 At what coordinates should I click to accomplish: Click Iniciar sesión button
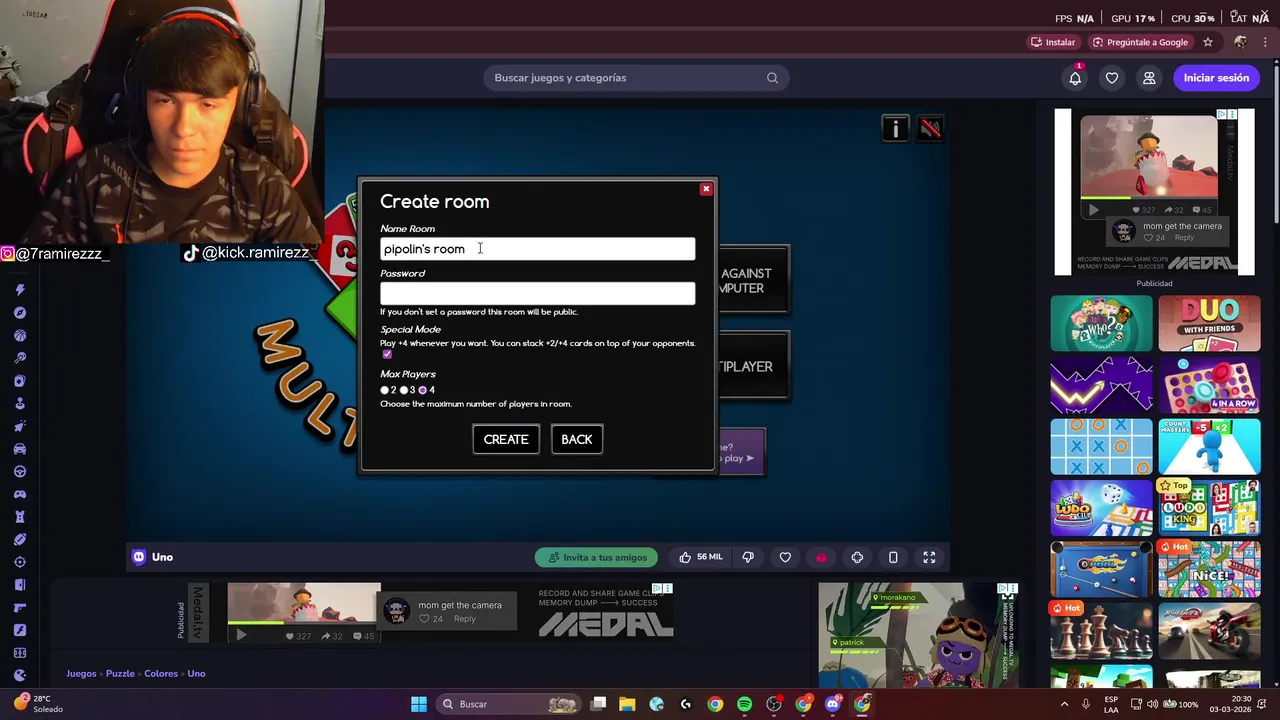tap(1216, 78)
